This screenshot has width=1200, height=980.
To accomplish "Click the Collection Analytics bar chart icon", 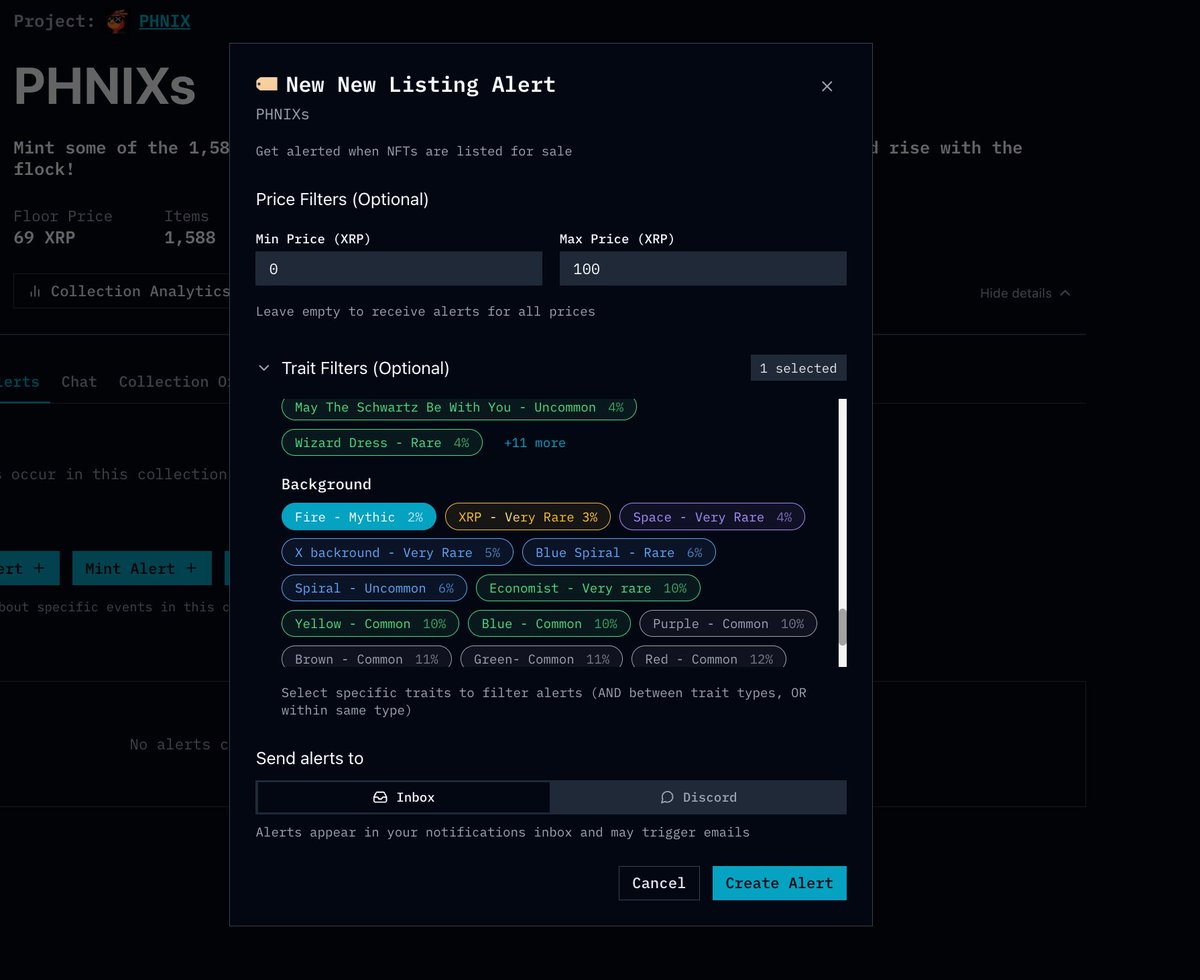I will click(35, 291).
